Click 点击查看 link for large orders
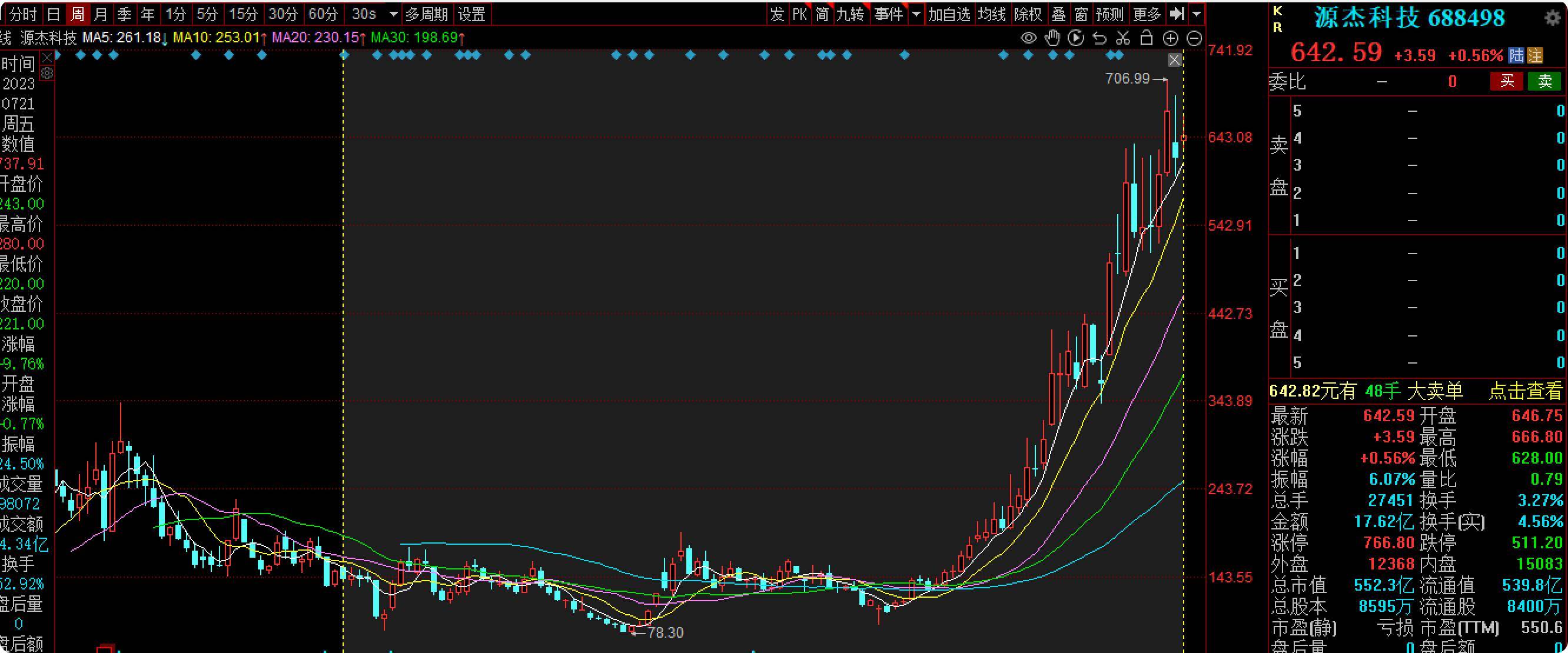 click(x=1526, y=391)
